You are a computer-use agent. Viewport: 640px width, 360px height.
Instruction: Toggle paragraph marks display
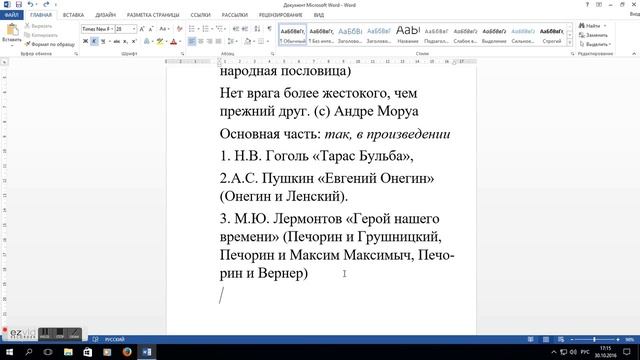click(269, 29)
